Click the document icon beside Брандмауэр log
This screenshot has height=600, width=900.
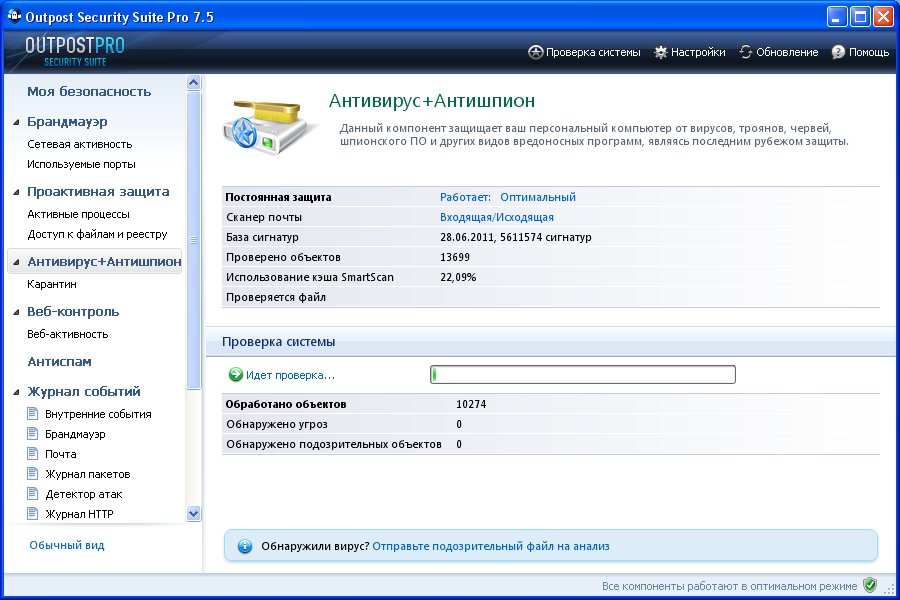point(33,433)
